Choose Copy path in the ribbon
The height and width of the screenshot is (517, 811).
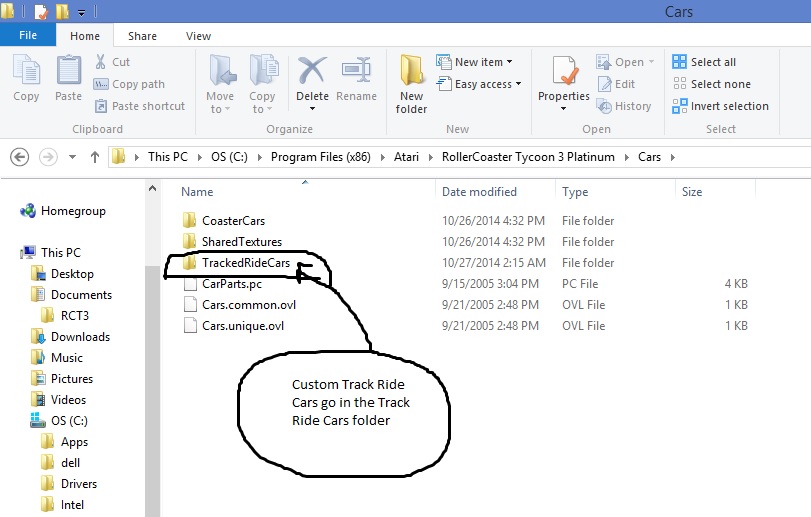pos(129,84)
